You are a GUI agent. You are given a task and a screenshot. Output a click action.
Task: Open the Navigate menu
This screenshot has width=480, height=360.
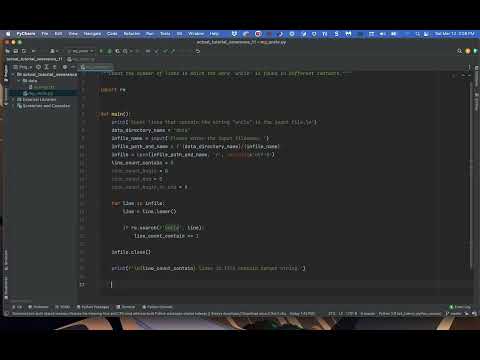[x=92, y=34]
